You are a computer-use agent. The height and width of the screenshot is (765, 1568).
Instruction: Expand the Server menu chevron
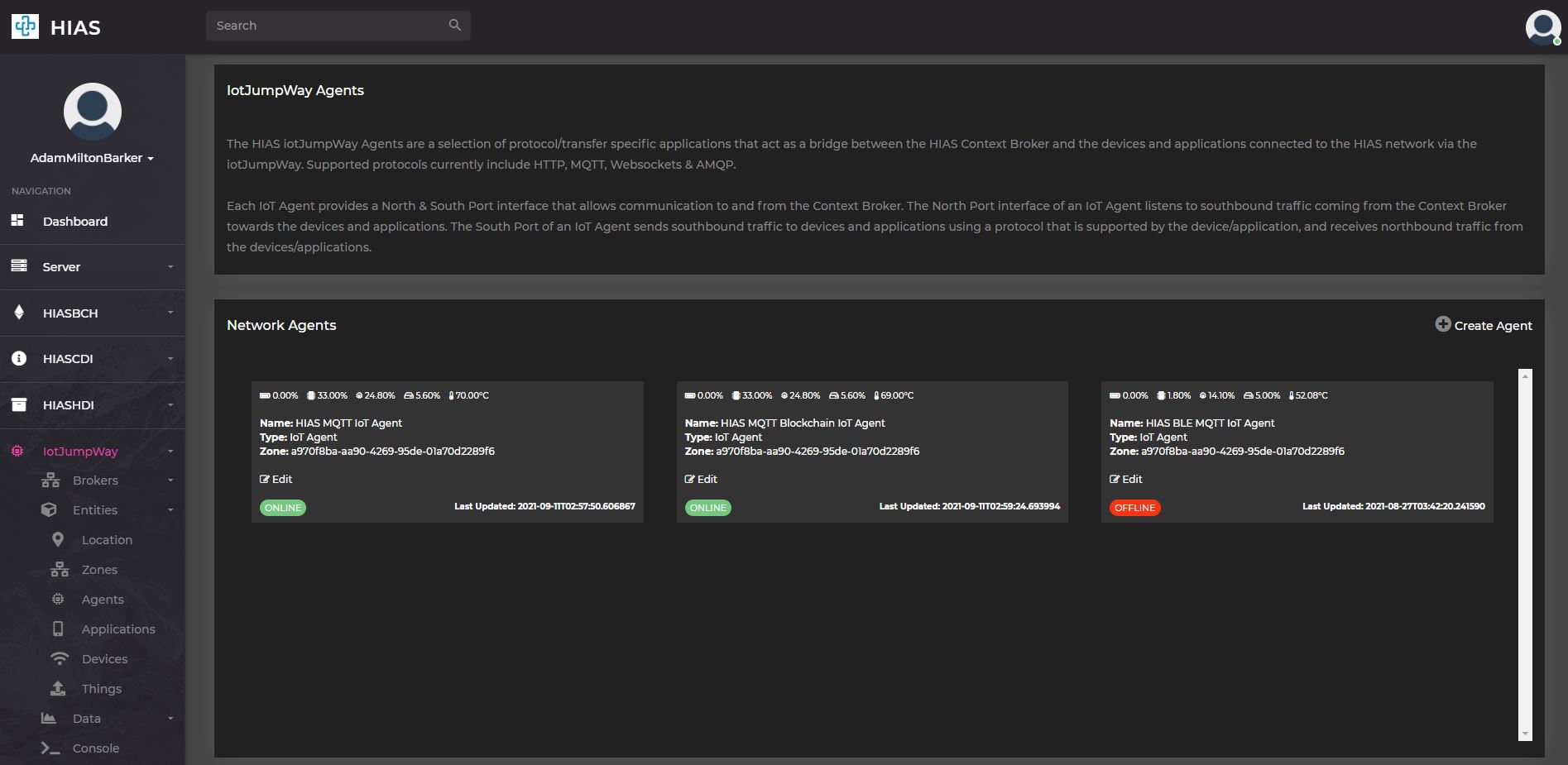(170, 266)
